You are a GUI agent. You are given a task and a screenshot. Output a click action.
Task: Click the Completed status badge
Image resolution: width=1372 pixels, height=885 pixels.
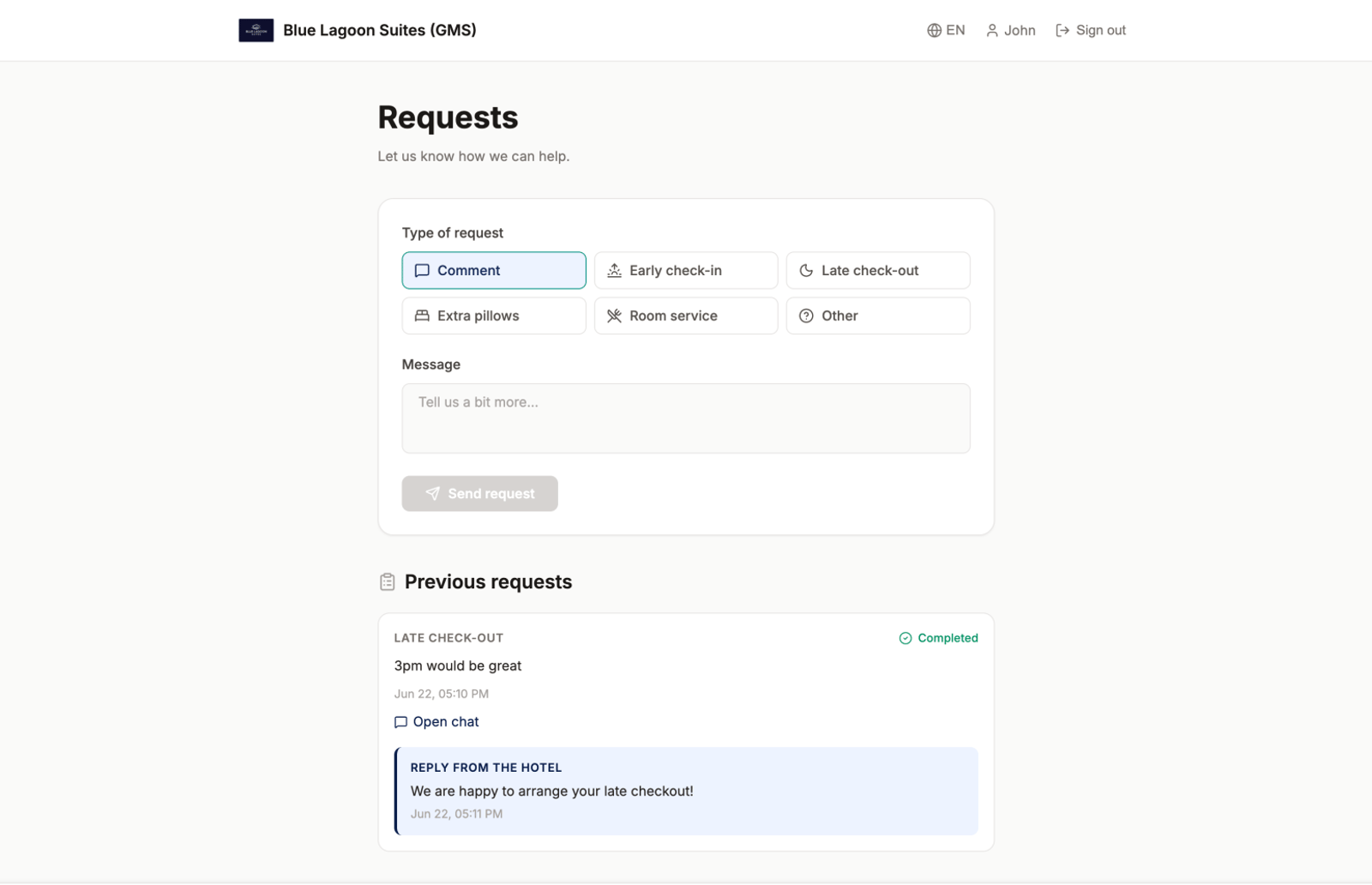938,638
